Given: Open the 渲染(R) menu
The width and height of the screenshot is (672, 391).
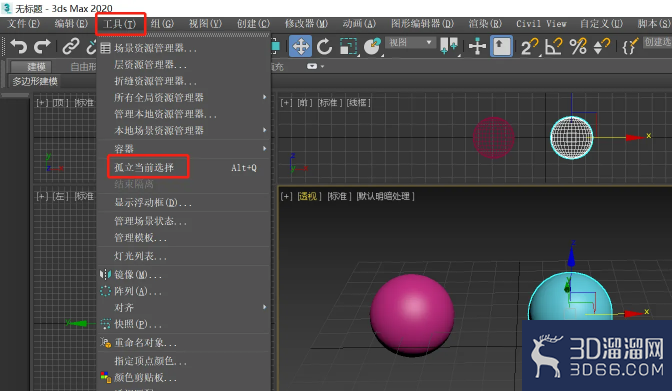Looking at the screenshot, I should 485,24.
